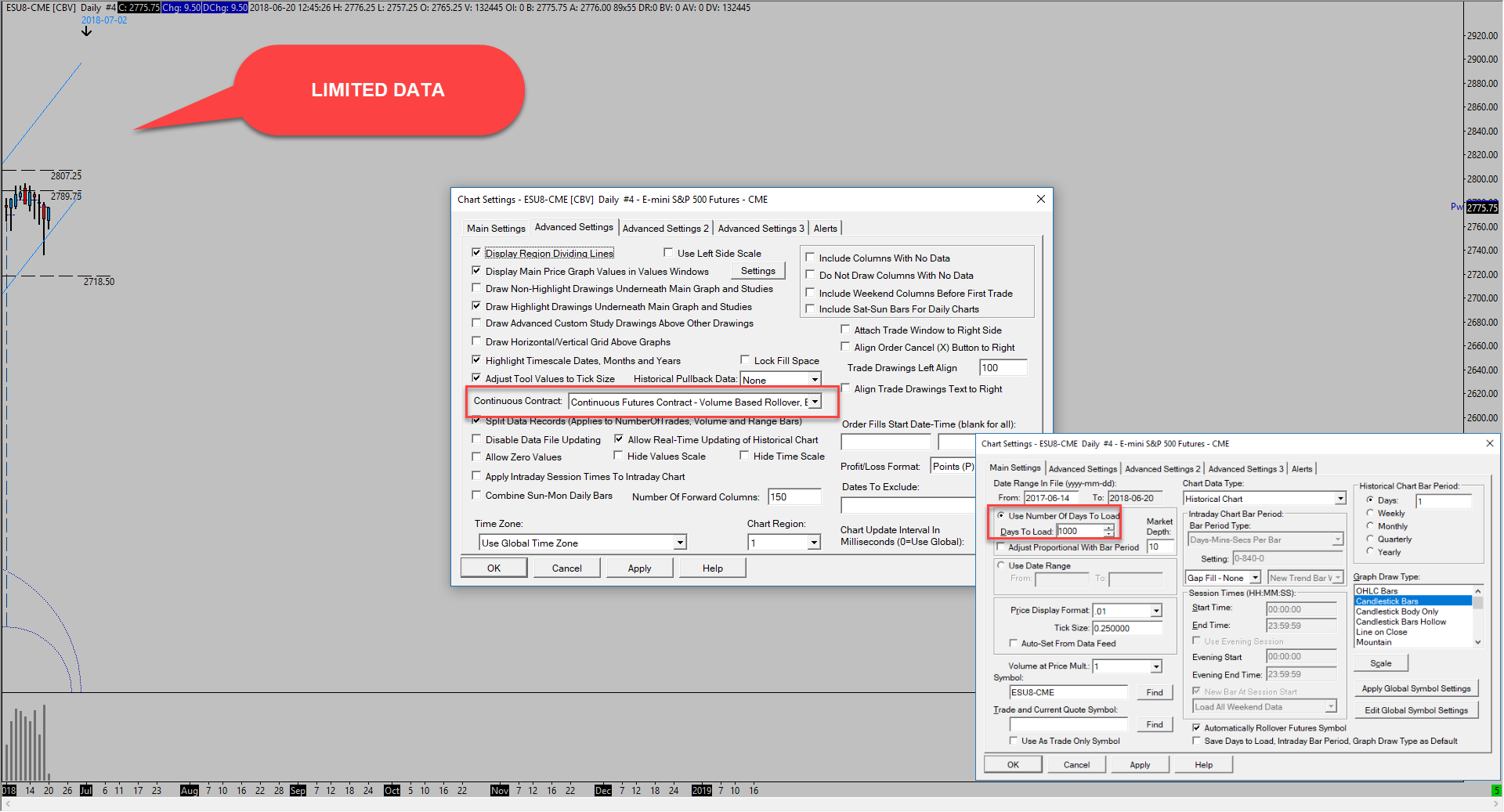This screenshot has width=1504, height=812.
Task: Click Help in Advanced Settings dialog
Action: coord(712,568)
